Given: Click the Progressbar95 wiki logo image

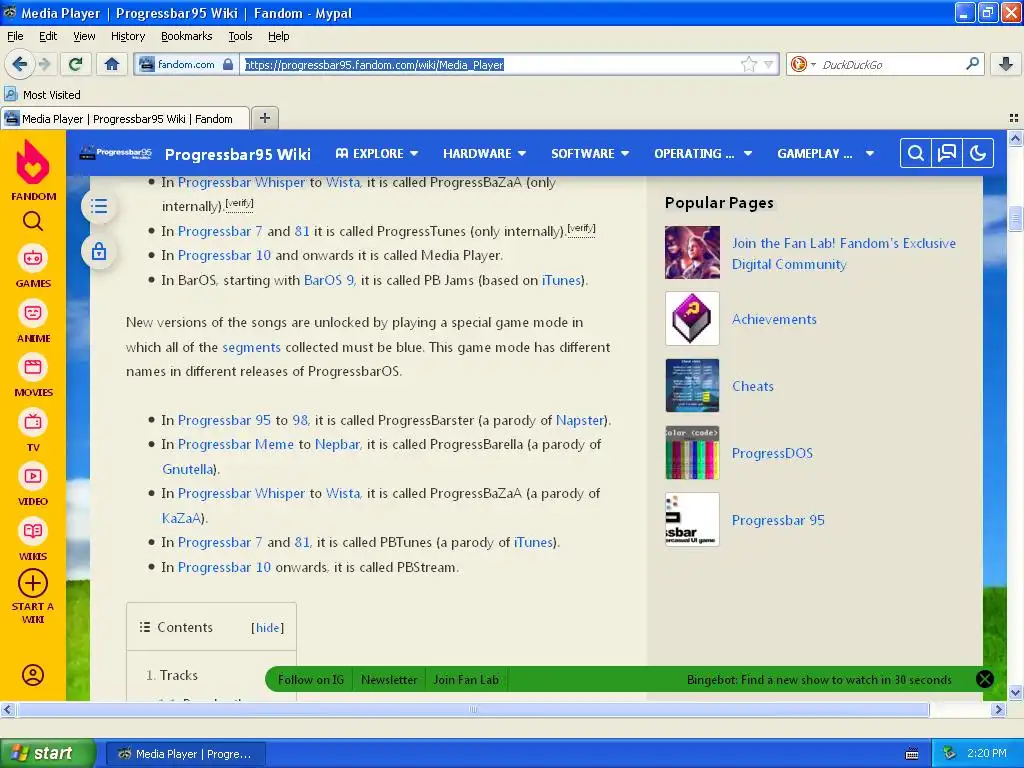Looking at the screenshot, I should tap(116, 153).
